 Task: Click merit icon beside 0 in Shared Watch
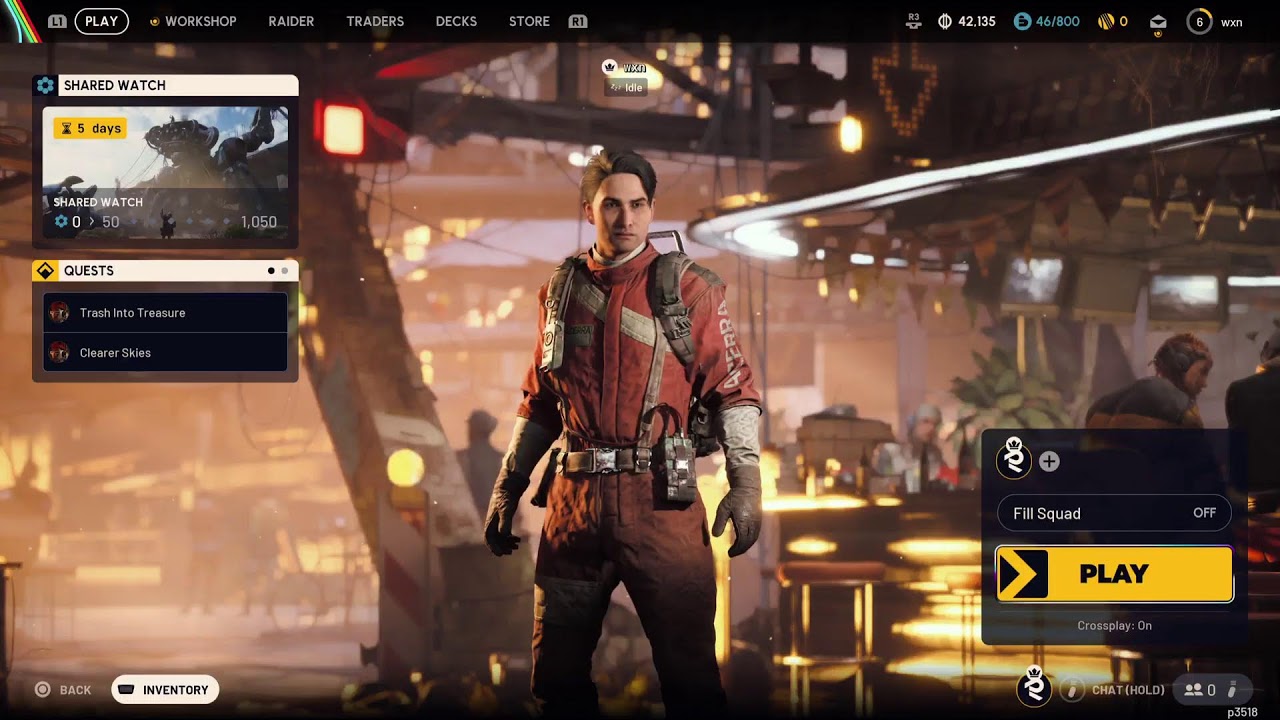(61, 222)
